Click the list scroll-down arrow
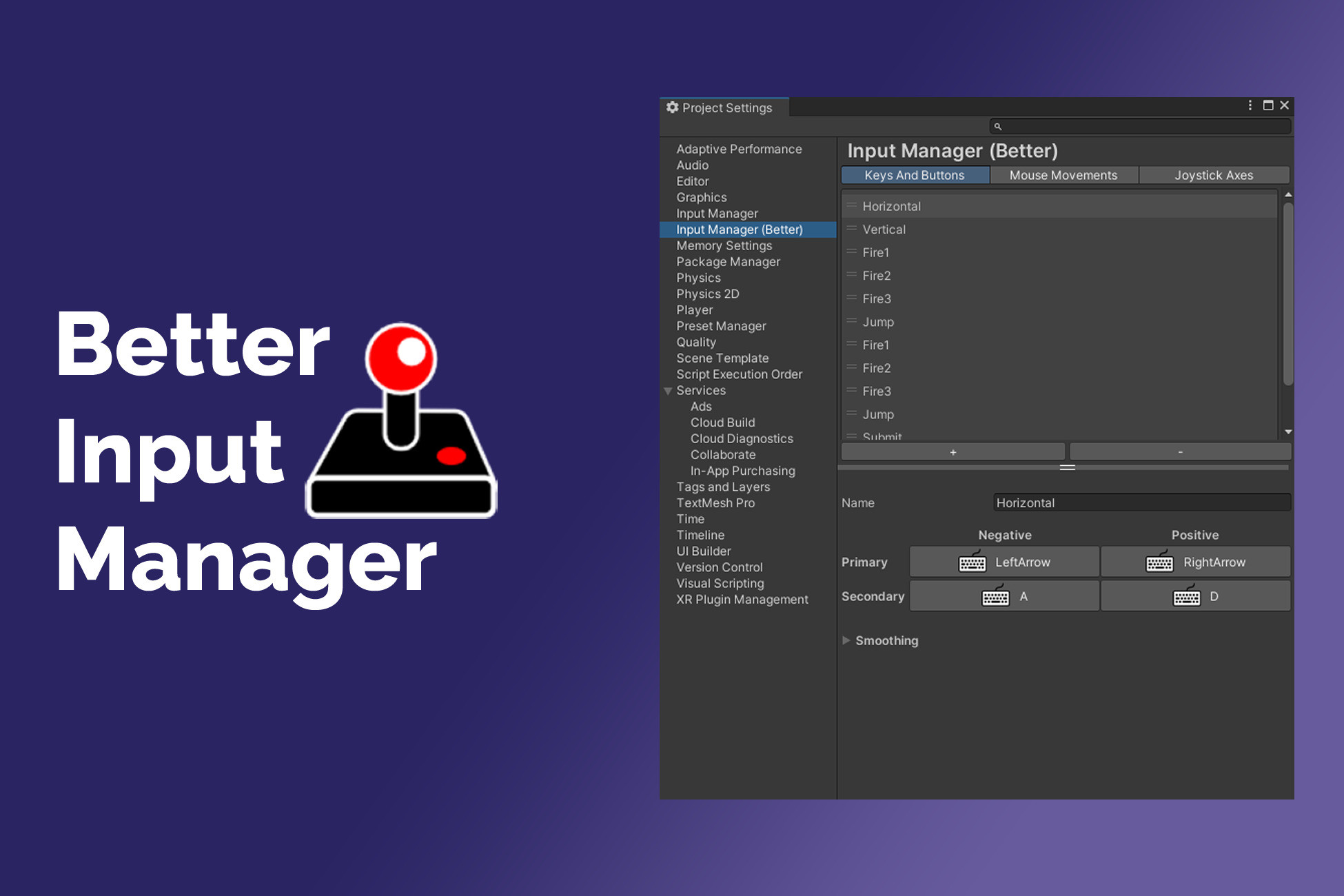The height and width of the screenshot is (896, 1344). 1287,432
